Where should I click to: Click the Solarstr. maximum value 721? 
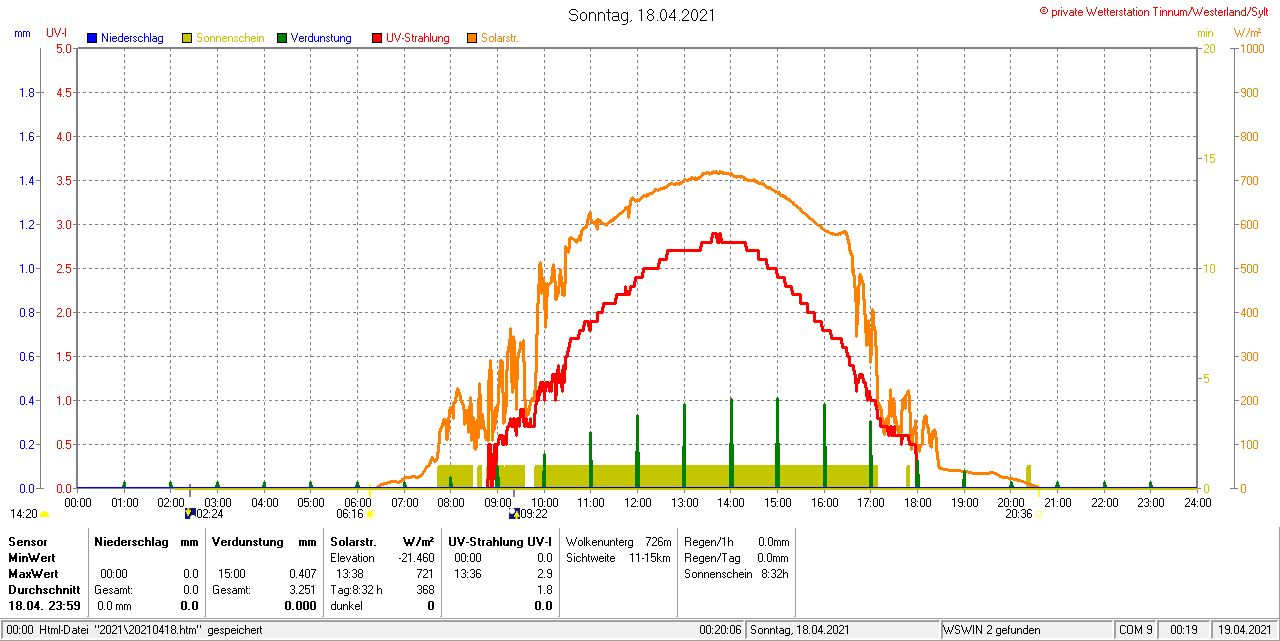pyautogui.click(x=425, y=574)
